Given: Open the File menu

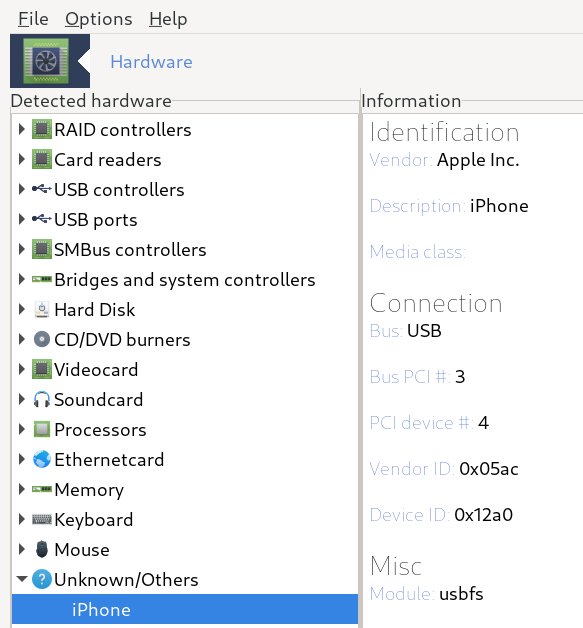Looking at the screenshot, I should [33, 19].
